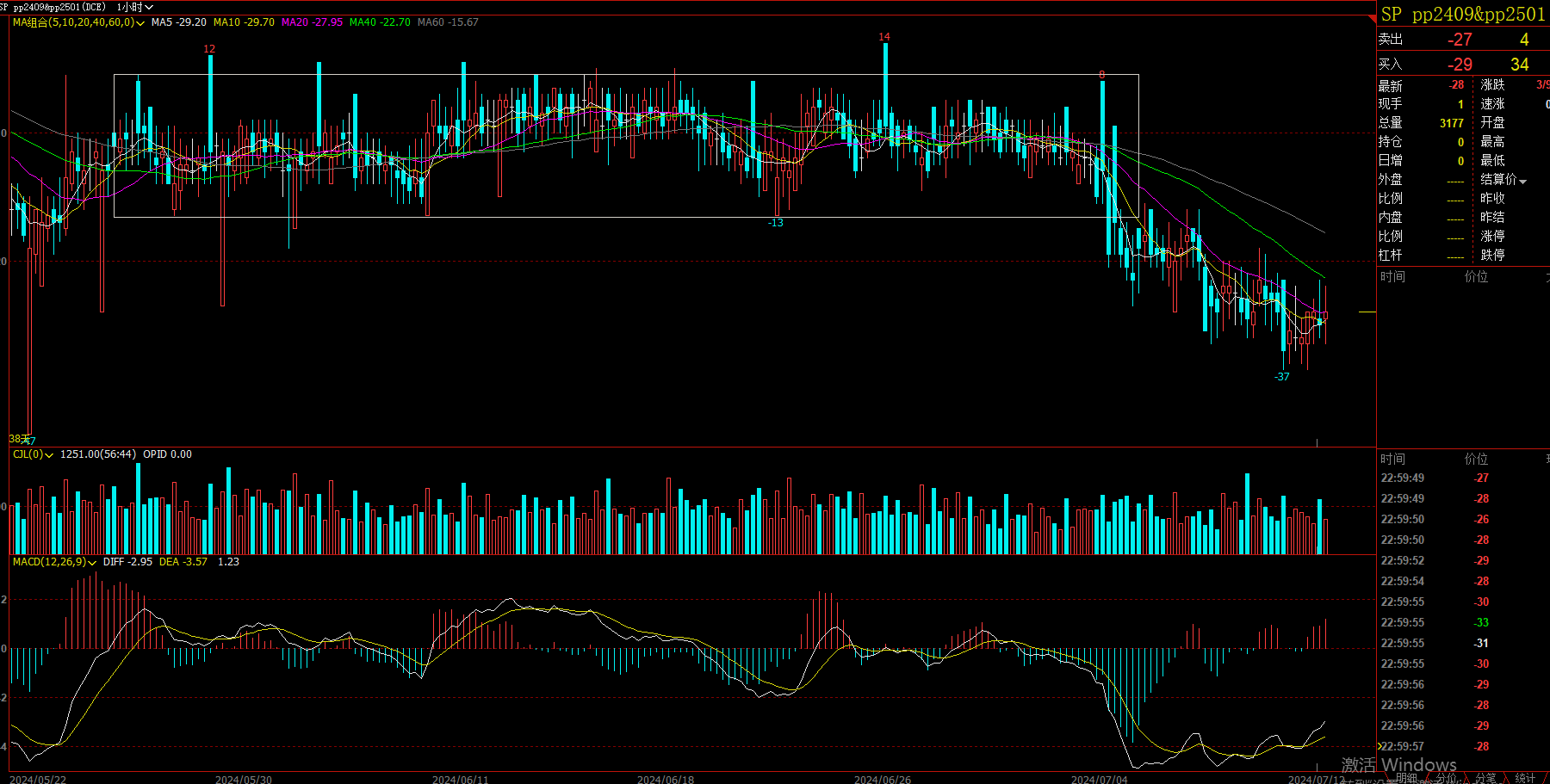Screen dimensions: 1550x784
Task: Click the 时间 column header in tick list
Action: pos(1392,459)
